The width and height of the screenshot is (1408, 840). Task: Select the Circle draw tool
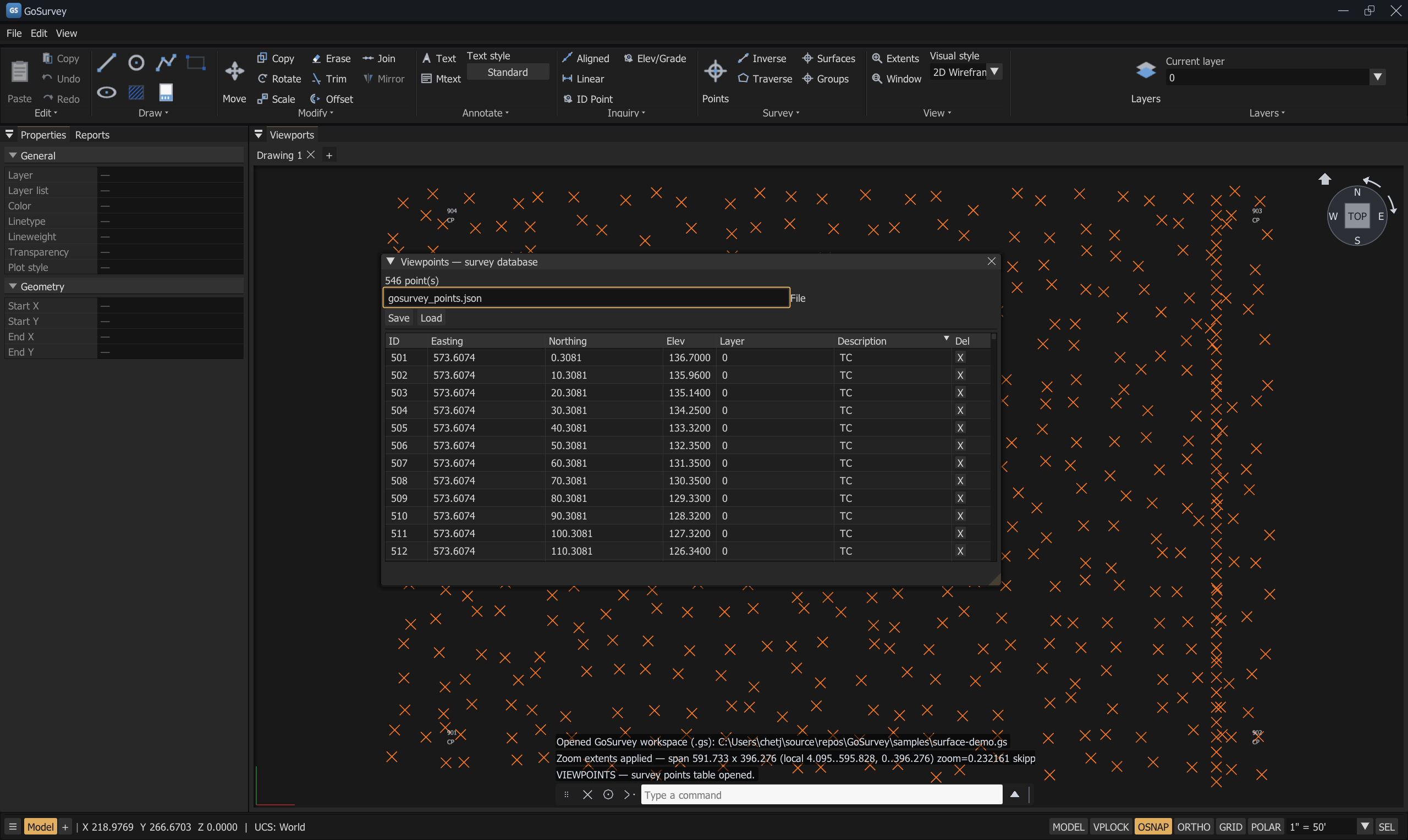(x=136, y=62)
